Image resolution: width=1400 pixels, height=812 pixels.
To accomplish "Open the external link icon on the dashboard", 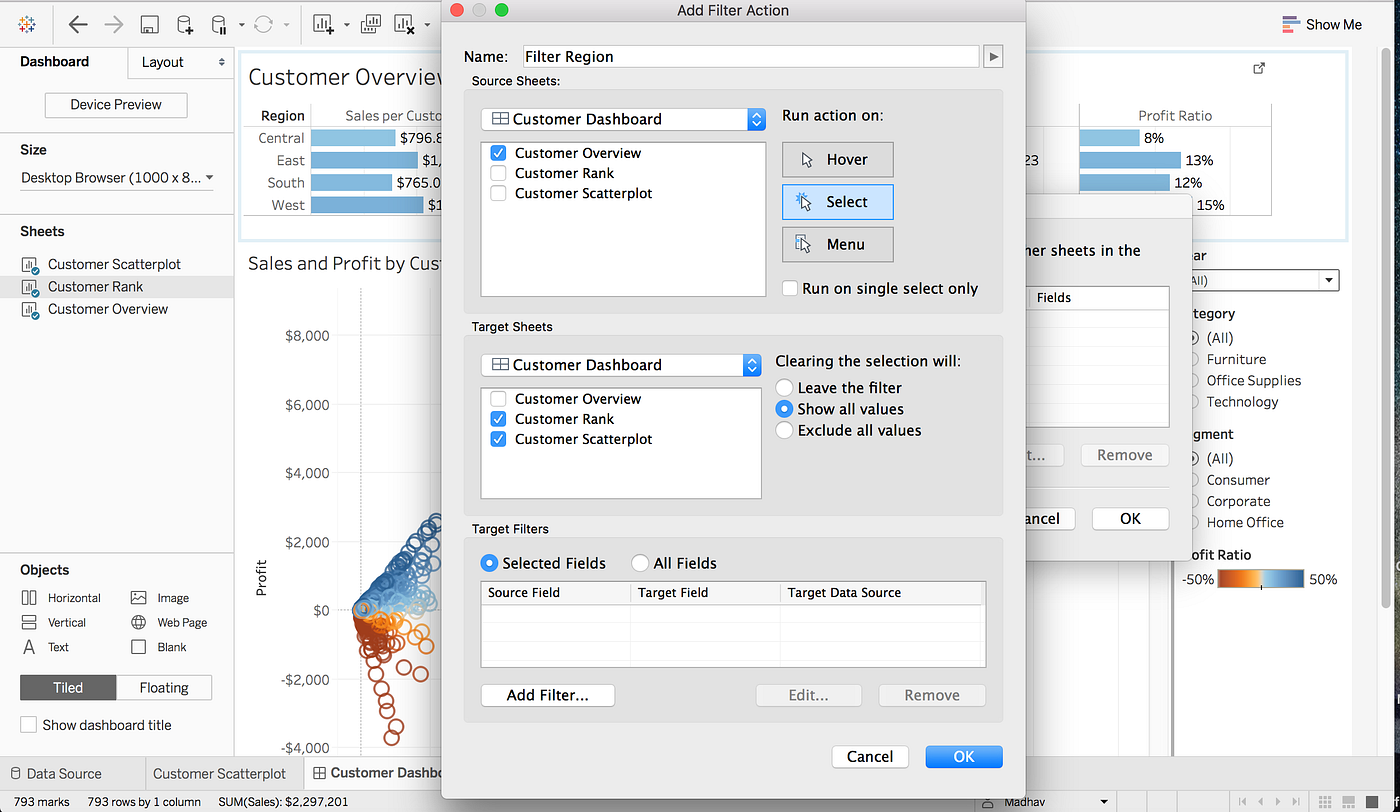I will point(1259,68).
